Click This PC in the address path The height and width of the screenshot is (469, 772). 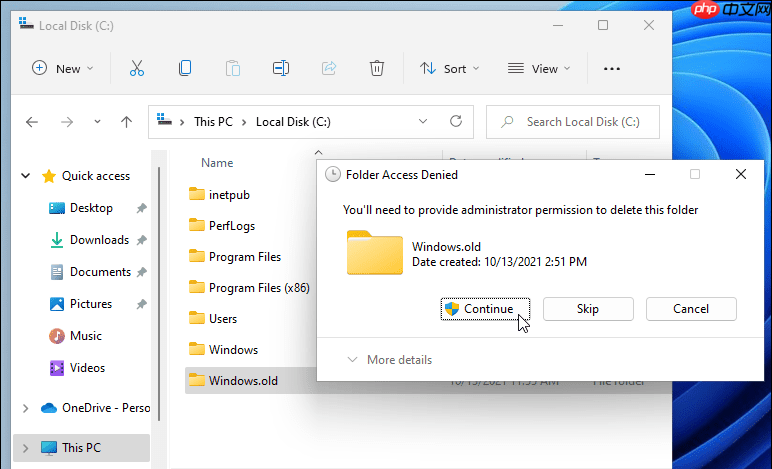(x=213, y=122)
